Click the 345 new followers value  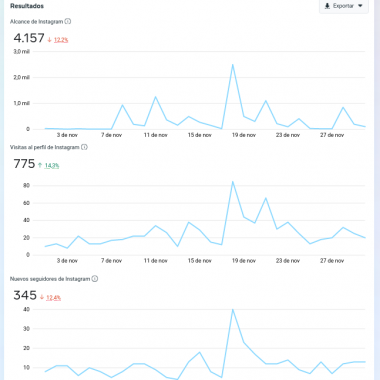click(x=25, y=295)
